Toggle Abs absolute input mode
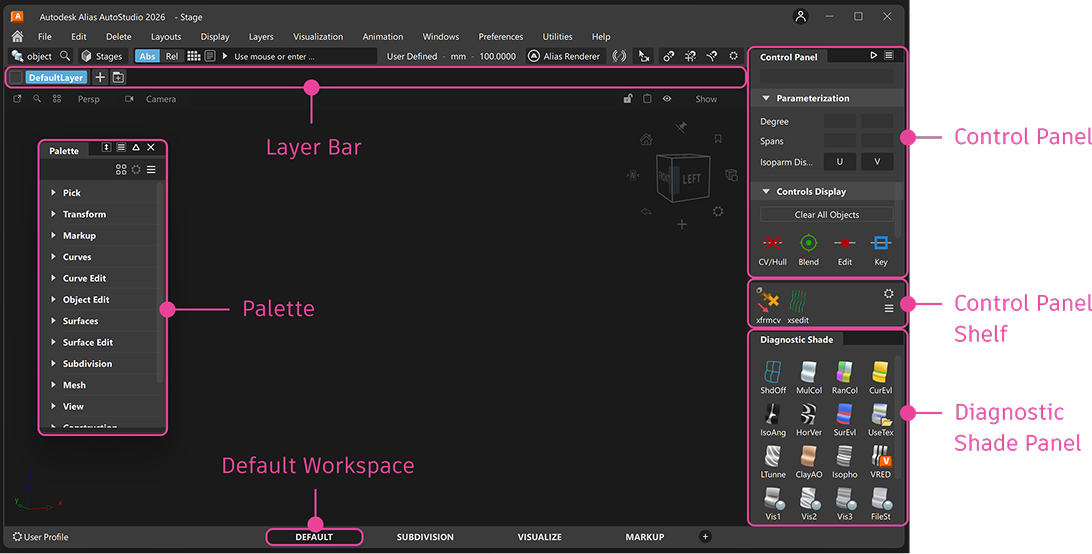 tap(147, 56)
